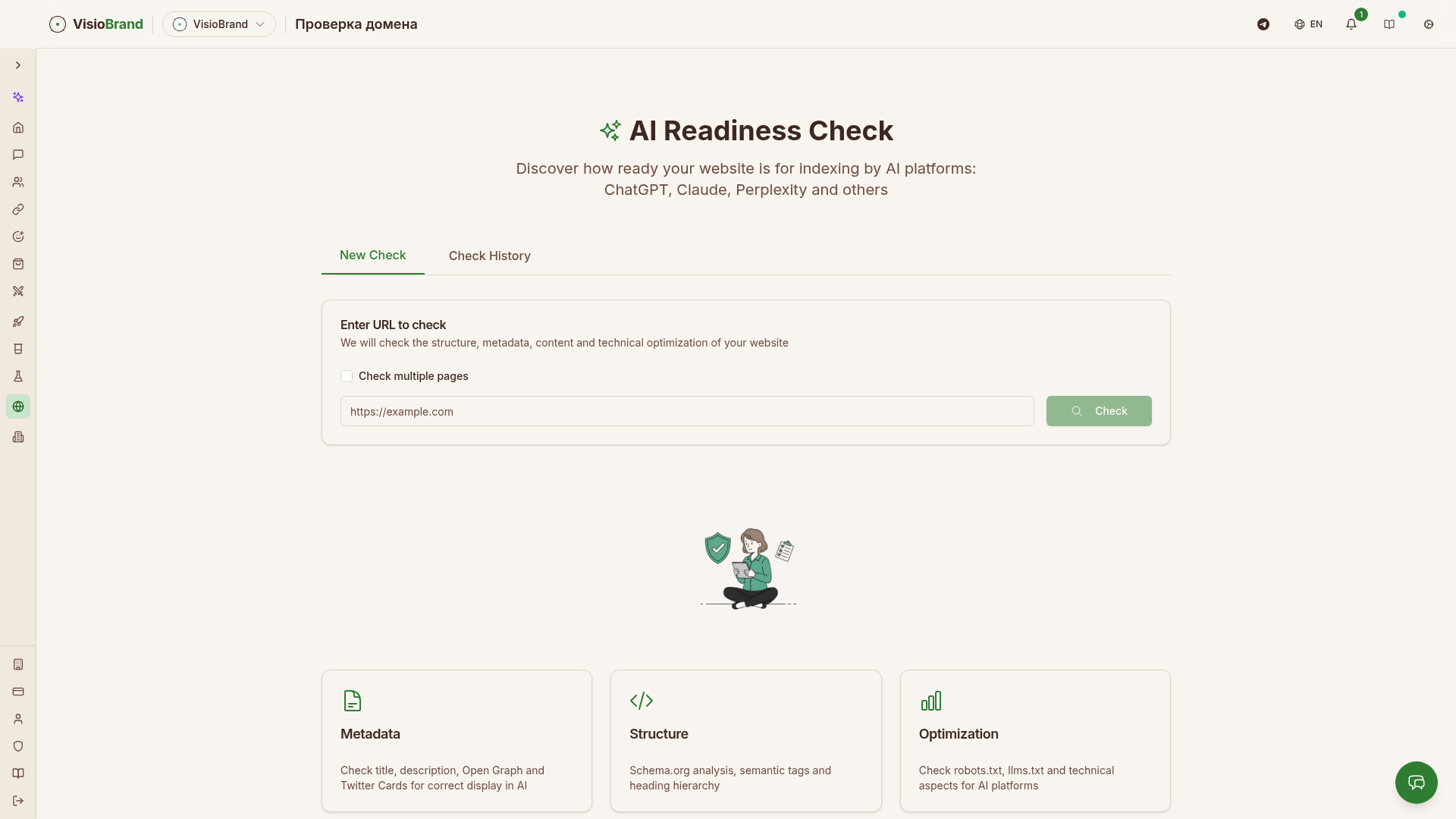This screenshot has height=819, width=1456.
Task: Open the links section icon in sidebar
Action: click(18, 209)
